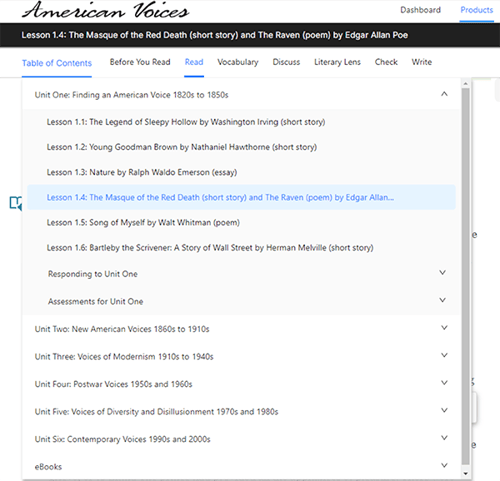Screen dimensions: 500x481
Task: Open the Vocabulary tab
Action: pyautogui.click(x=238, y=62)
